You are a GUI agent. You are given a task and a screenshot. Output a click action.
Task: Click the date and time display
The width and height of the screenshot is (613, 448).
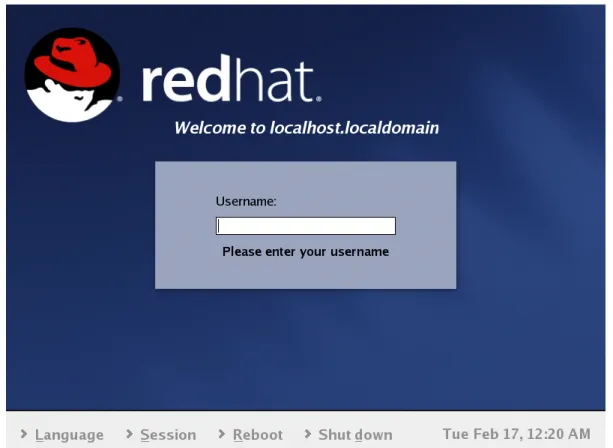[516, 434]
